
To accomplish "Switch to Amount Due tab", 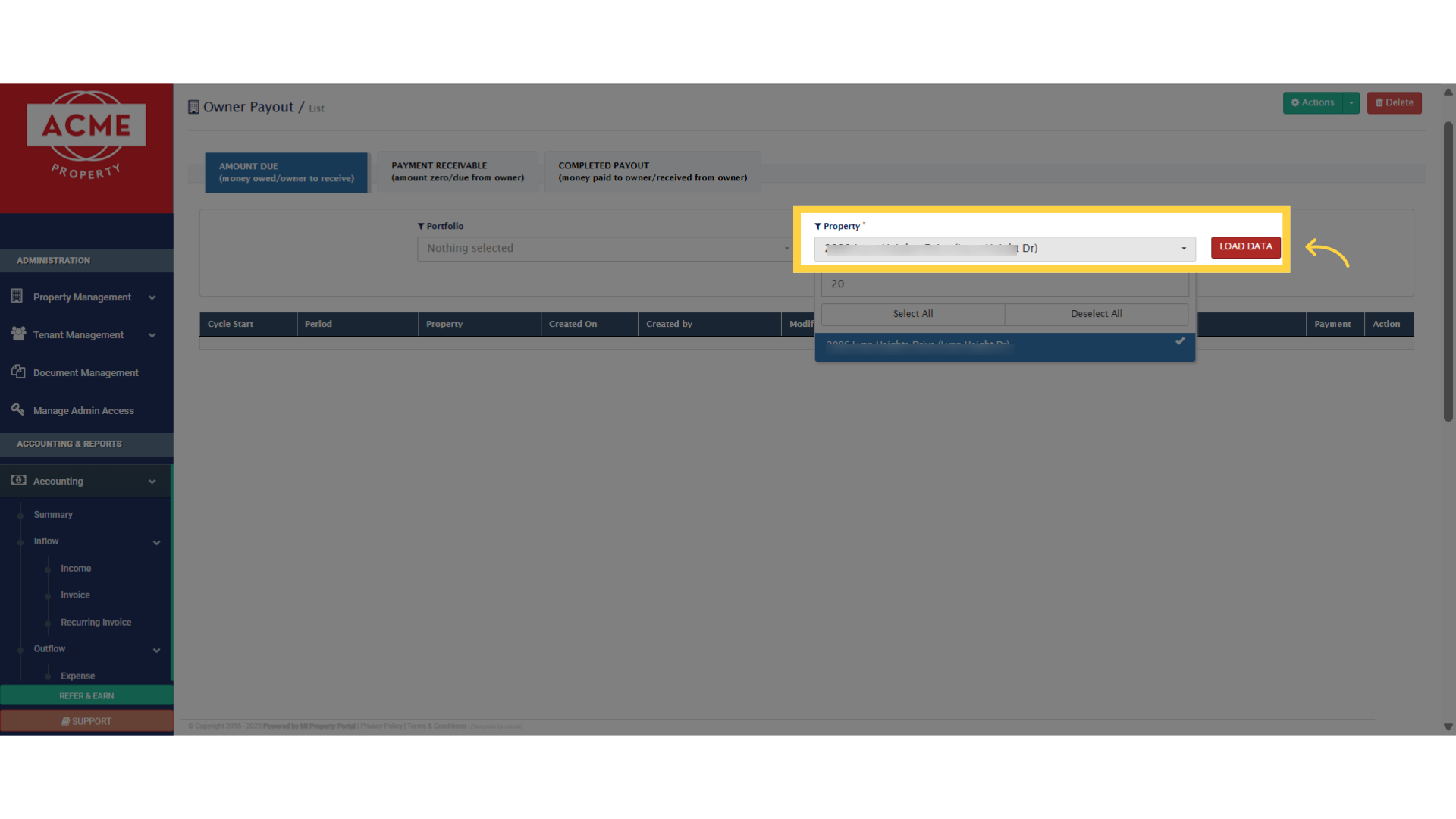I will point(286,172).
